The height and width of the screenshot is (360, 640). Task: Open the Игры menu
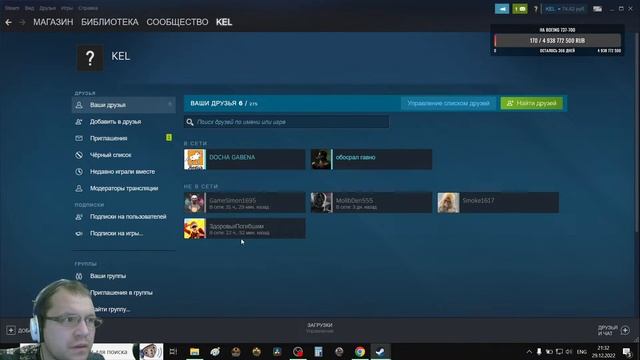tap(67, 8)
